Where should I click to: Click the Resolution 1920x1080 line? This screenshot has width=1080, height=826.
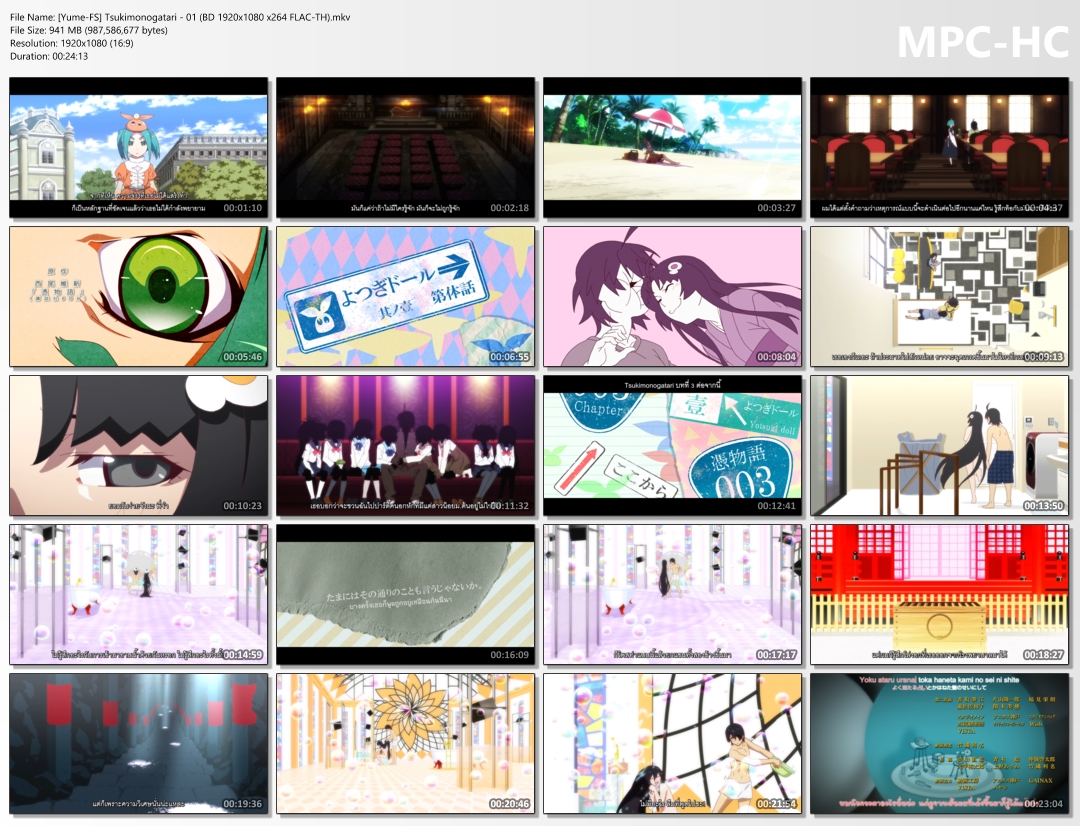click(72, 43)
